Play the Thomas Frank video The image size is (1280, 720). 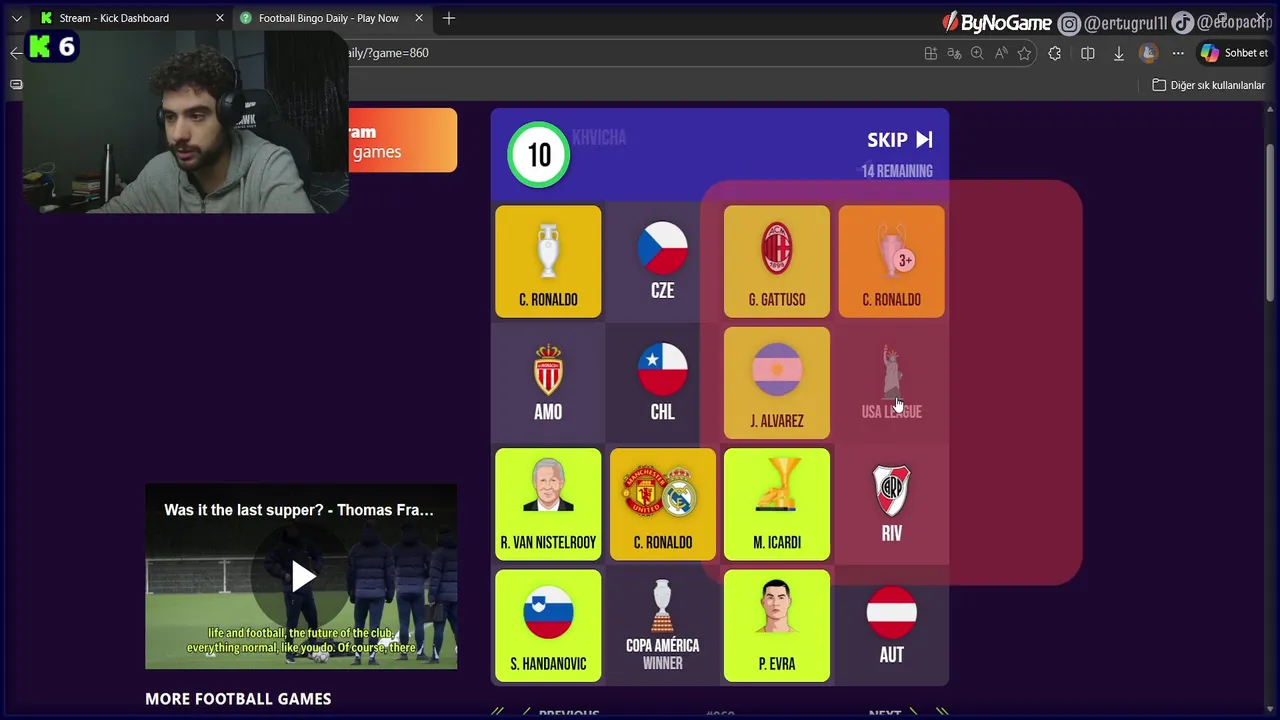click(303, 576)
